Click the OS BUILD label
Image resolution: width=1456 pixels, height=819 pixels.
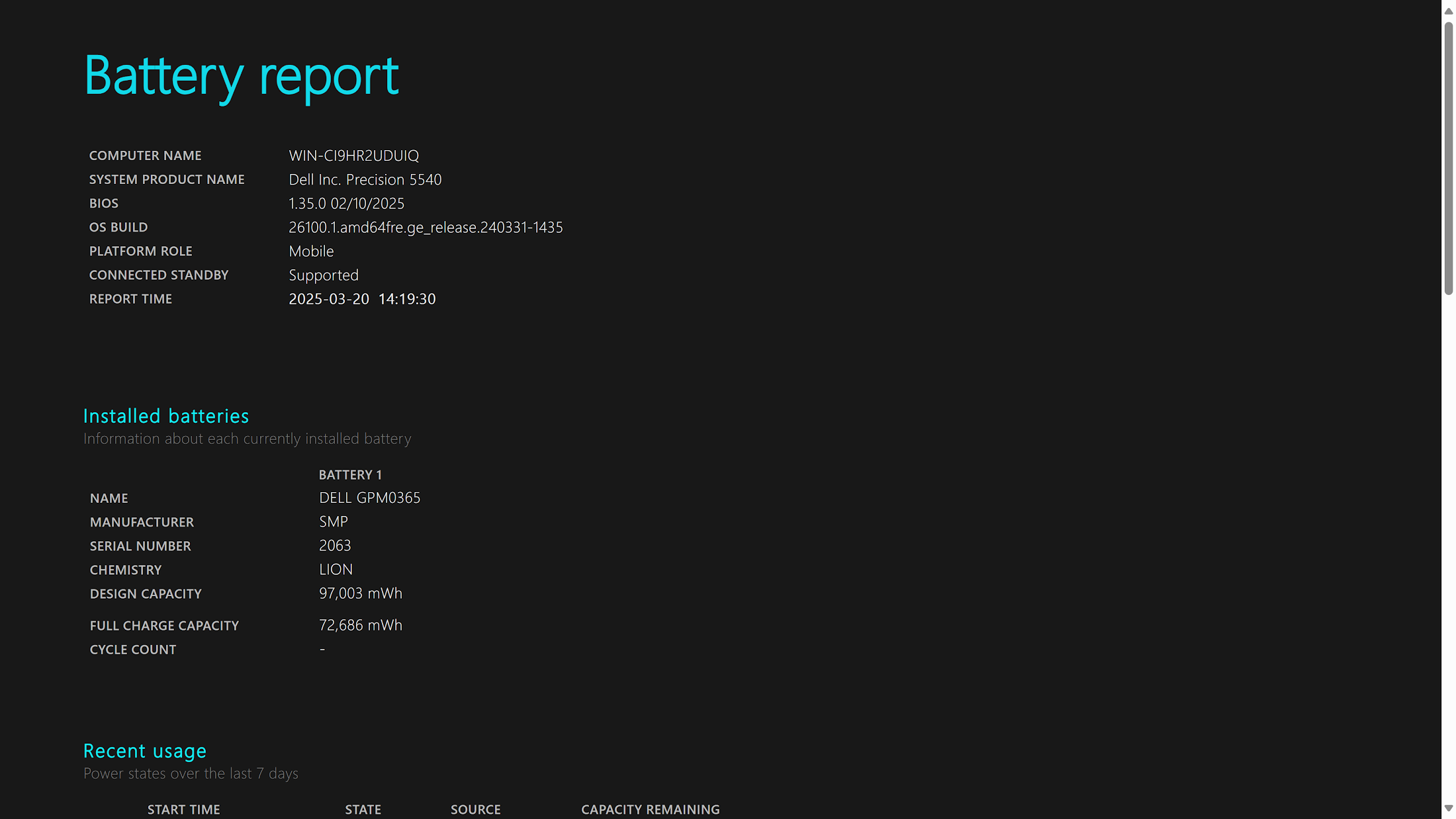click(x=118, y=227)
